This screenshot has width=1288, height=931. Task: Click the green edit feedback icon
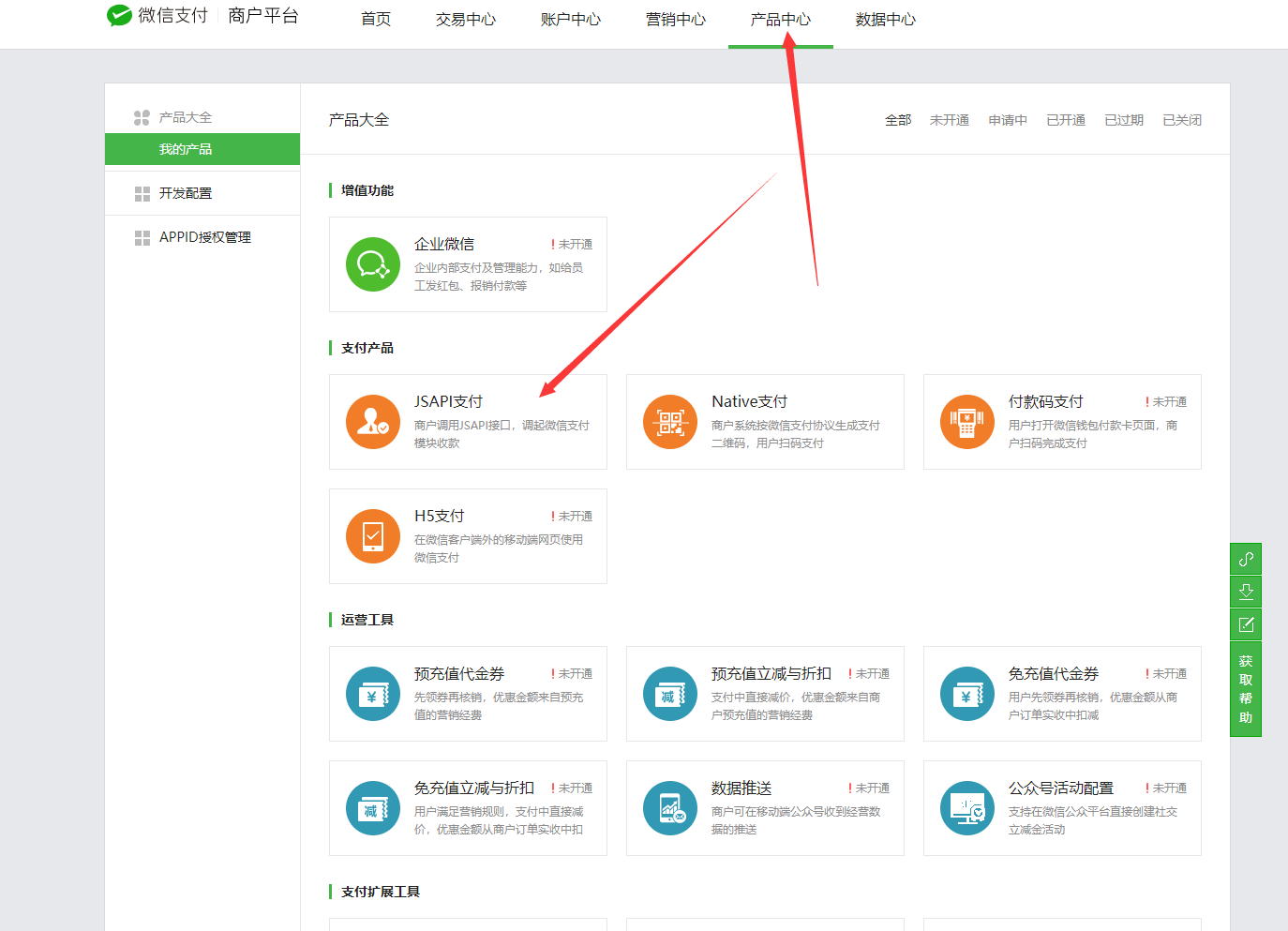click(x=1246, y=624)
